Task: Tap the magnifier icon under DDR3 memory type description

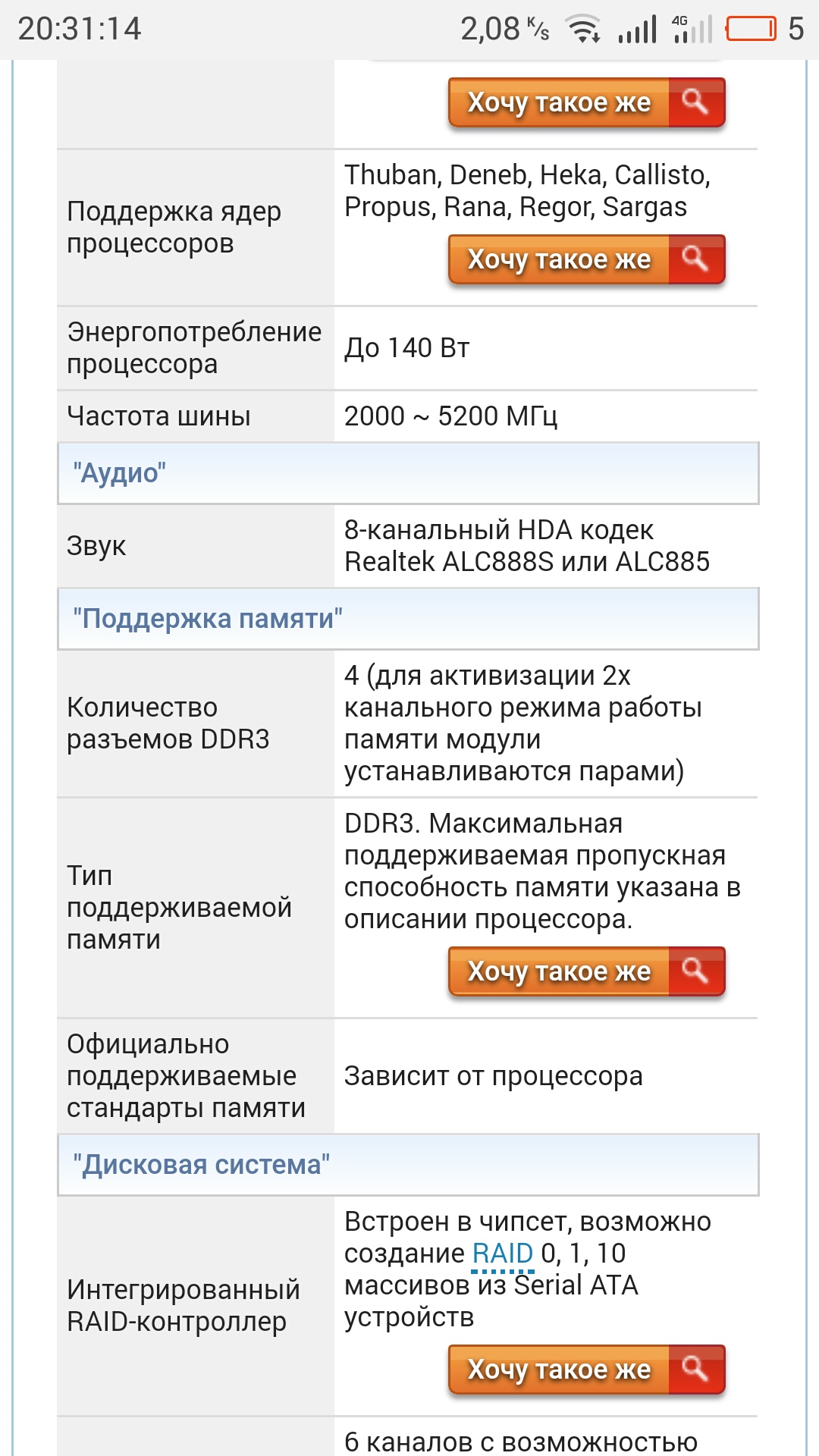Action: [x=696, y=971]
